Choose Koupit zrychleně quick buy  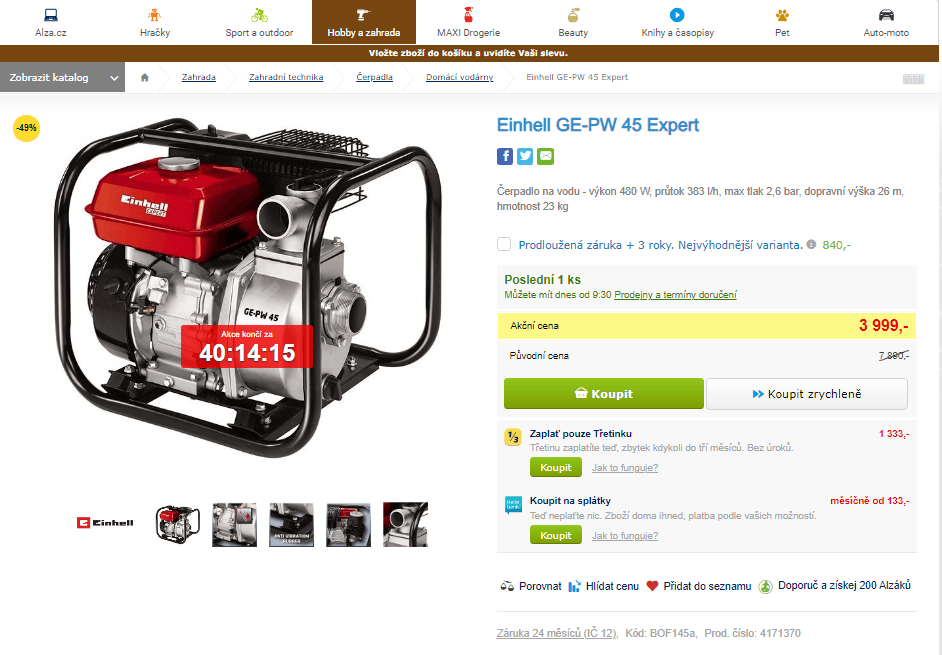tap(807, 394)
